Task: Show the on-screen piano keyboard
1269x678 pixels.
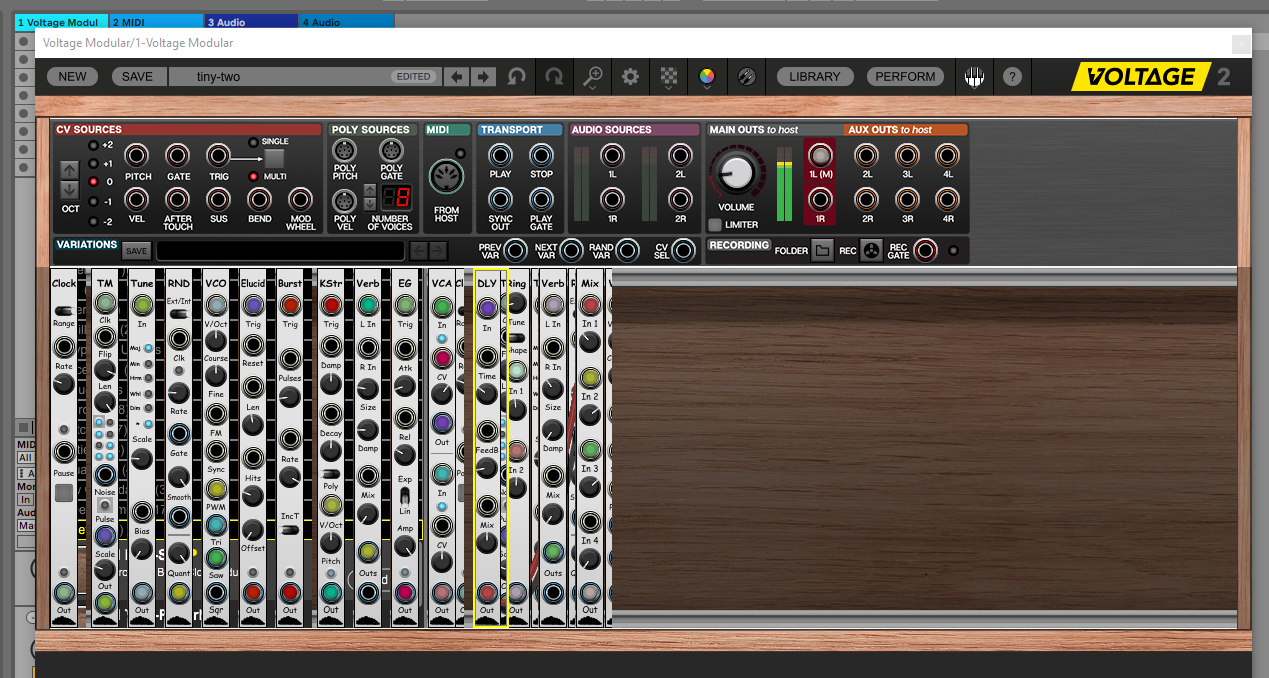Action: click(974, 76)
